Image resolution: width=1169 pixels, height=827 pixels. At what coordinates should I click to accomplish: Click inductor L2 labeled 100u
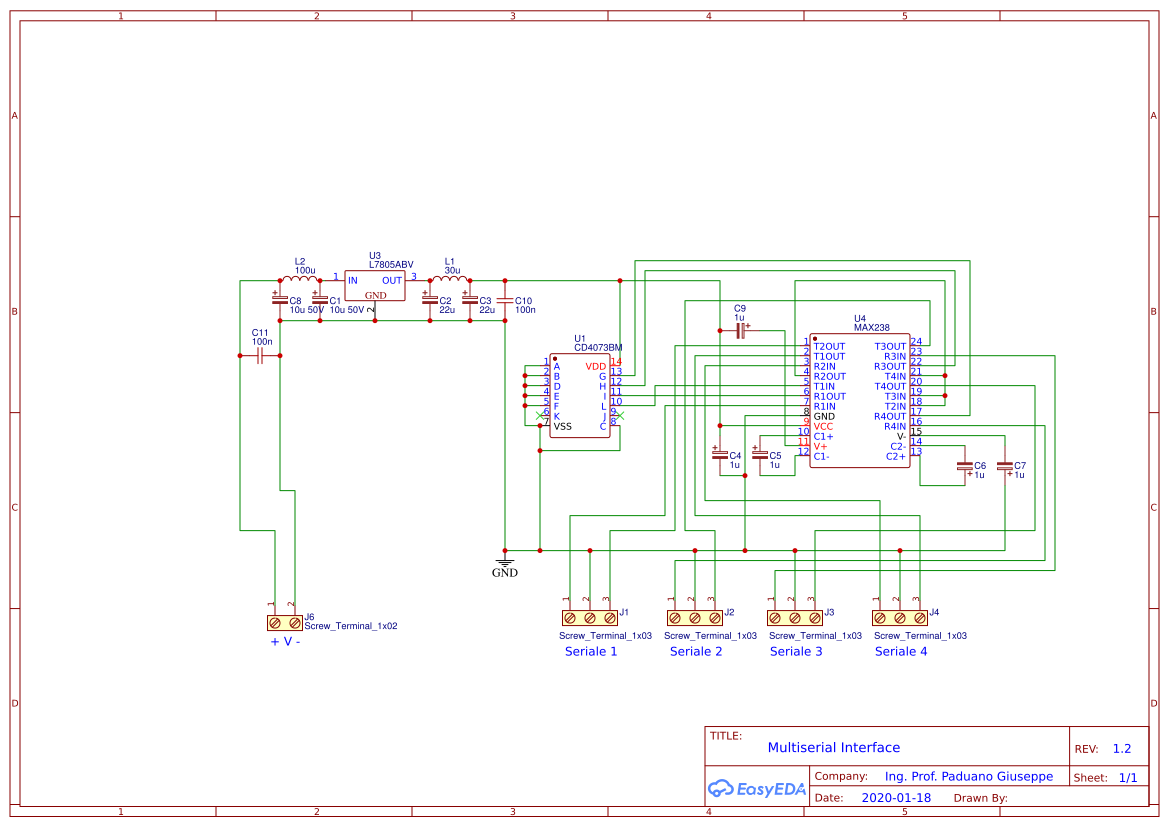(x=300, y=277)
